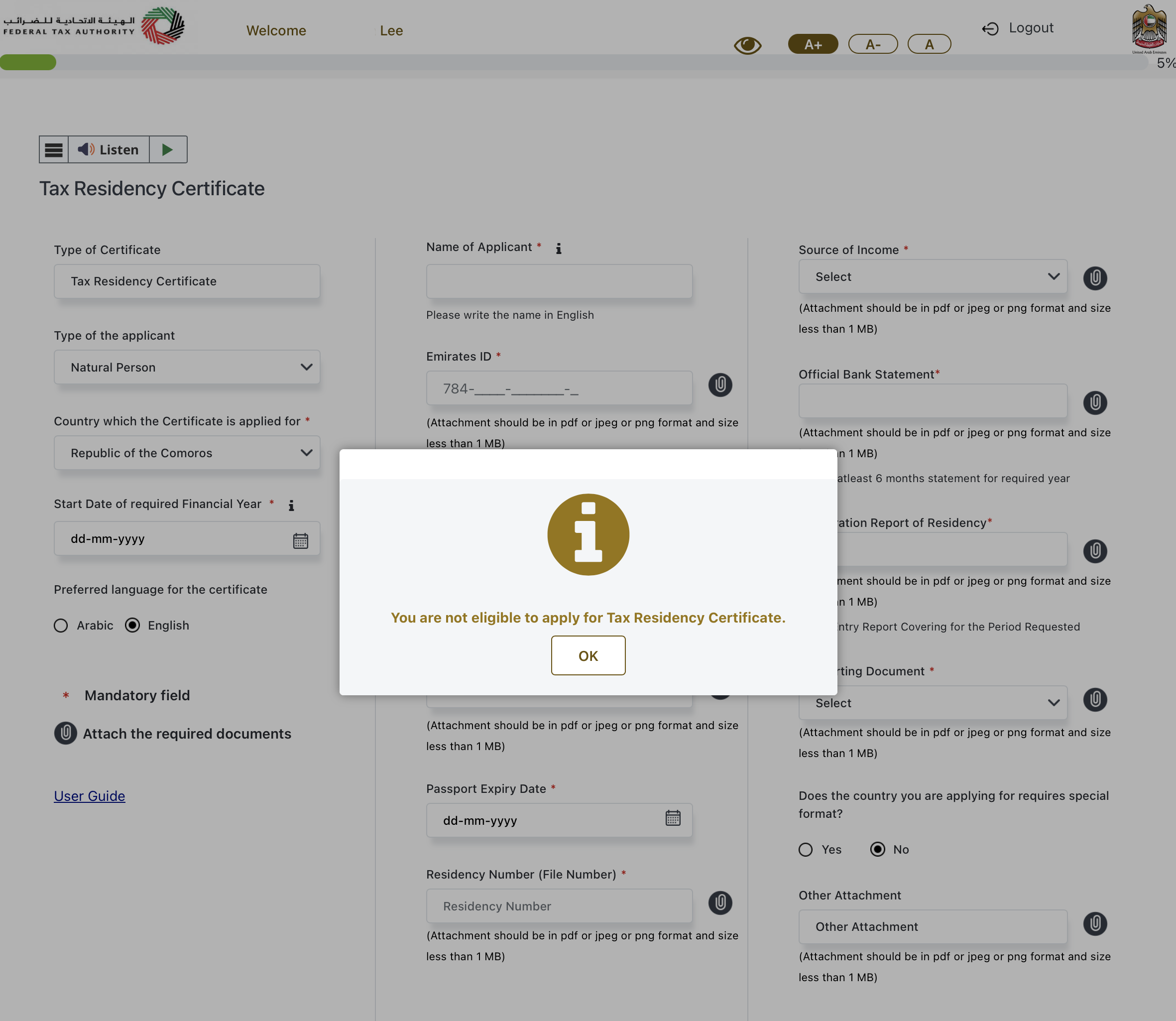Click the Name of Applicant text field
The image size is (1176, 1021).
pos(559,281)
